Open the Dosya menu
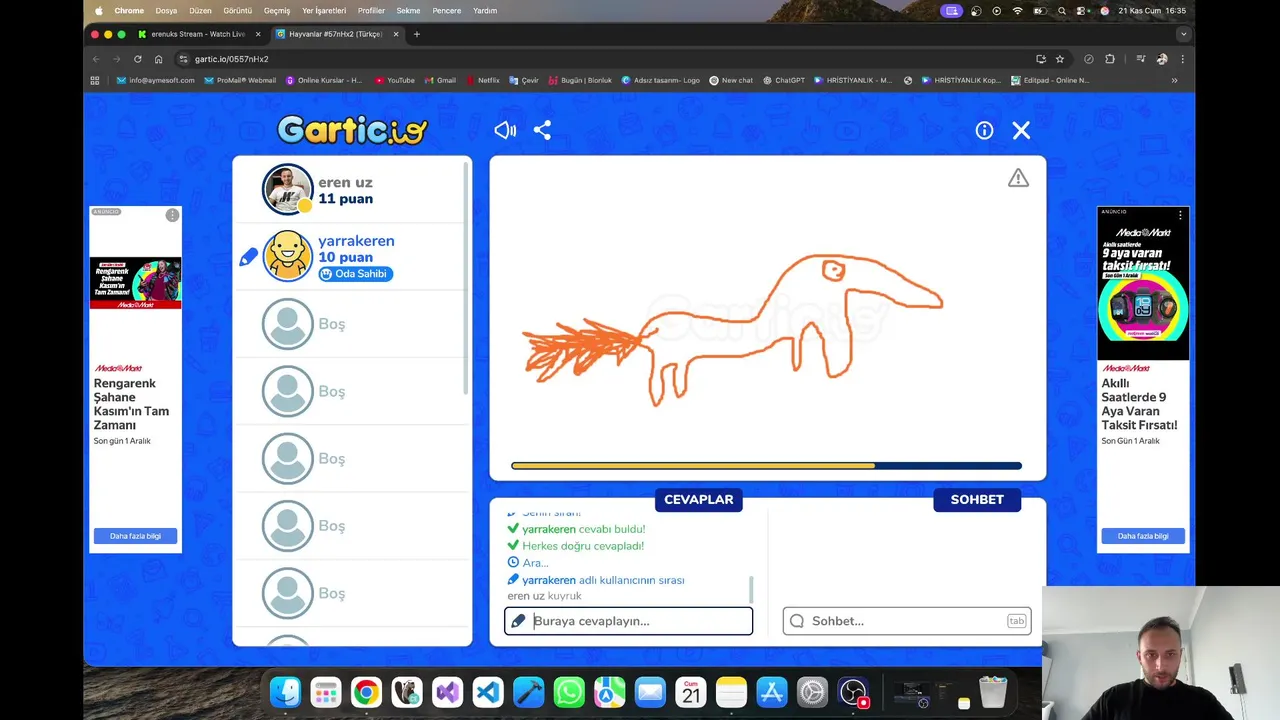 [166, 11]
